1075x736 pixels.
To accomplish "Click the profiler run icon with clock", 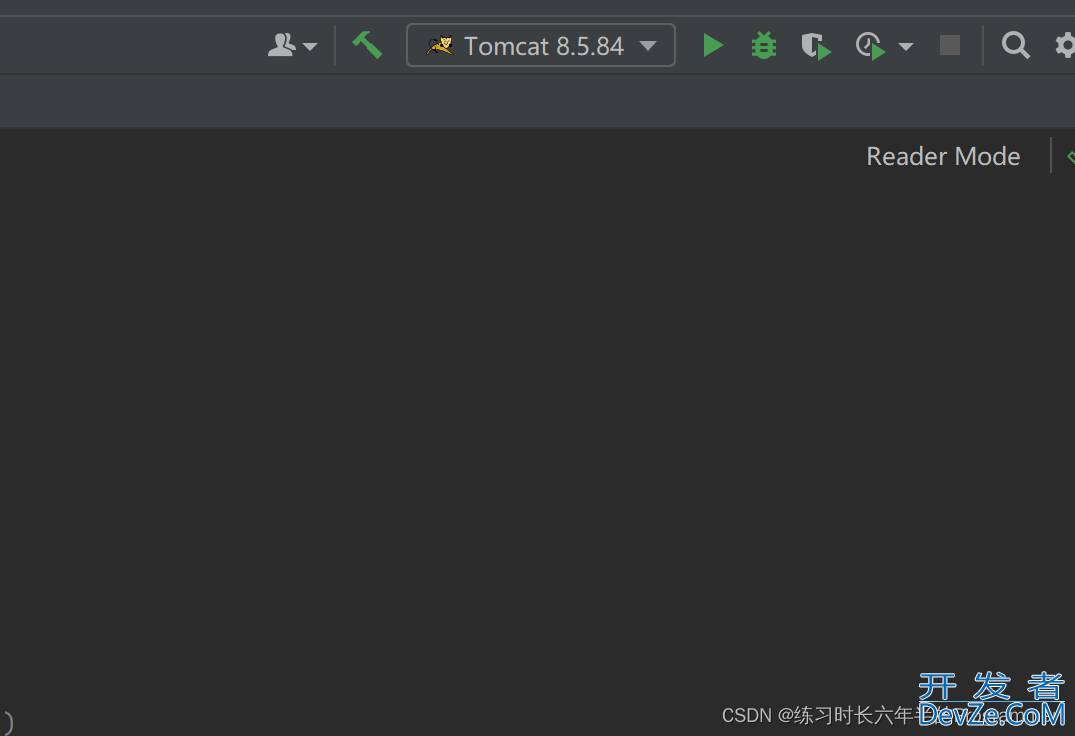I will pyautogui.click(x=871, y=47).
